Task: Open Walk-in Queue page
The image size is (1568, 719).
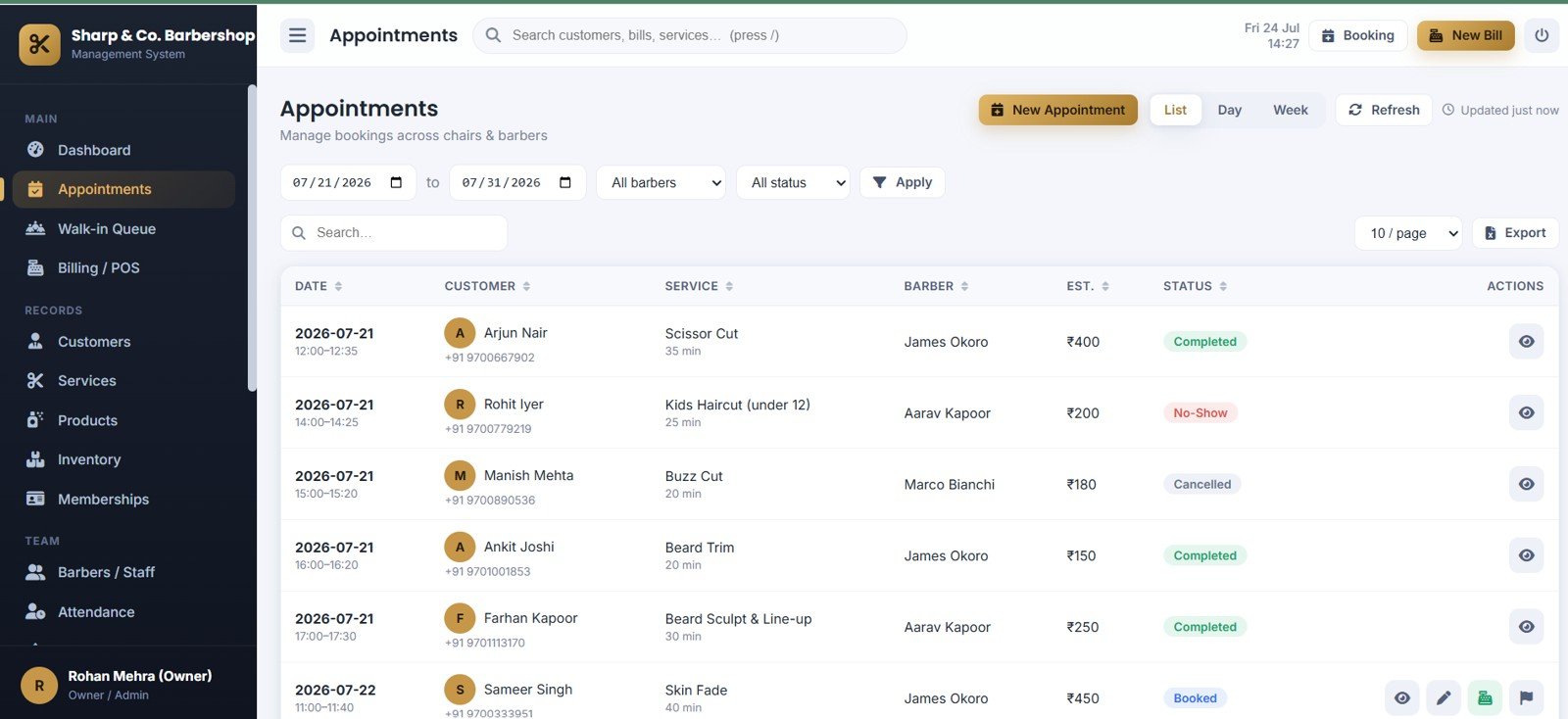Action: point(123,228)
